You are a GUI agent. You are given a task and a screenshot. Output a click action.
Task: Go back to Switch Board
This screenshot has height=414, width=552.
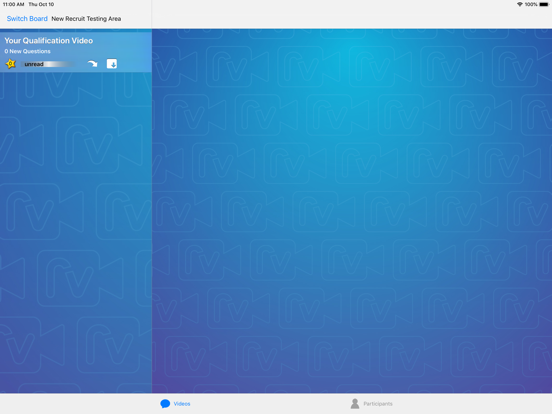tap(27, 19)
